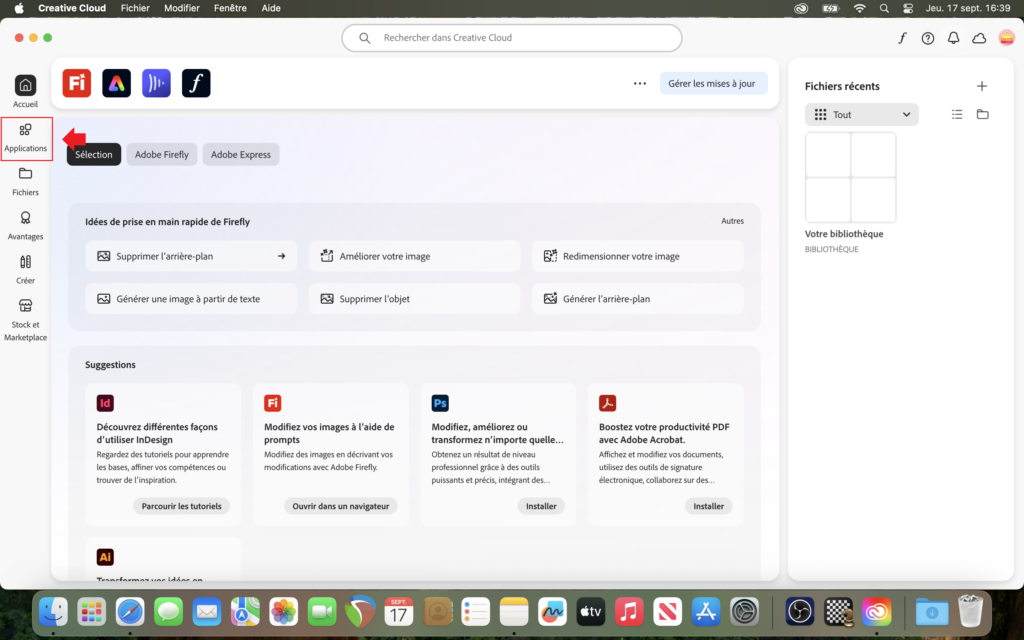This screenshot has width=1024, height=640.
Task: Open the three-dots more options menu
Action: click(640, 84)
